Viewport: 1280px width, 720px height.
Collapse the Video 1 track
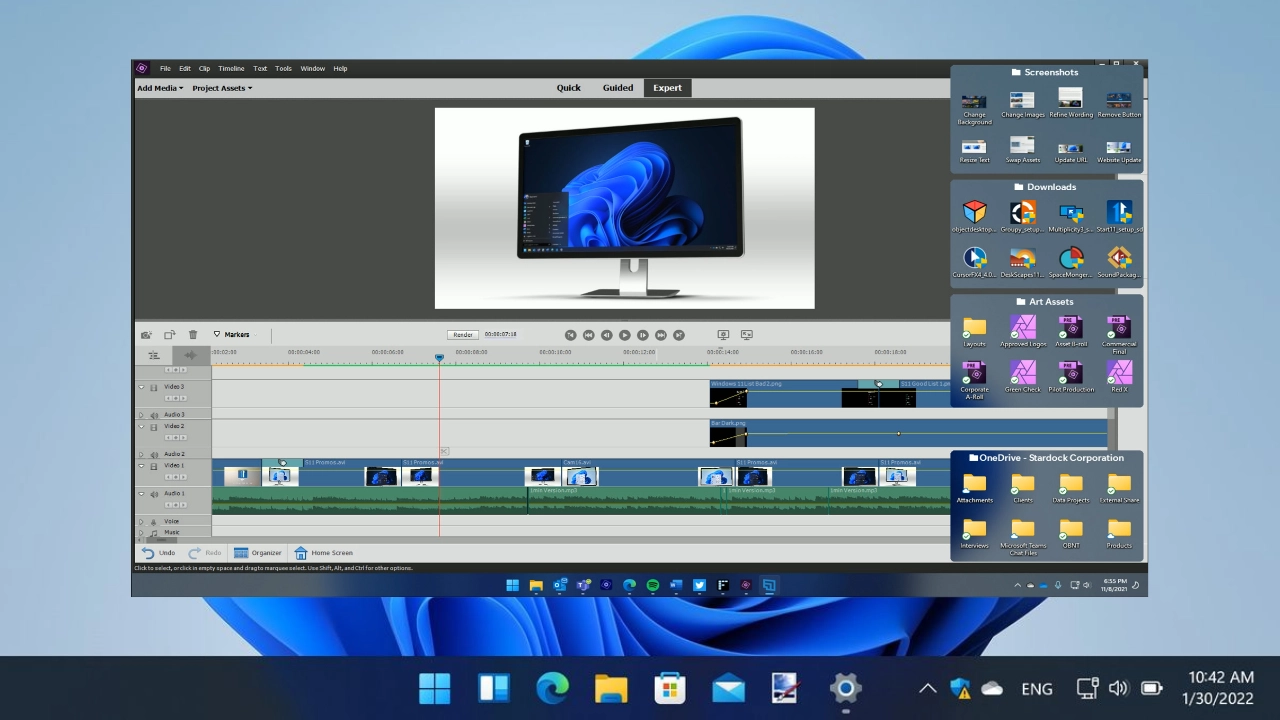pyautogui.click(x=141, y=466)
